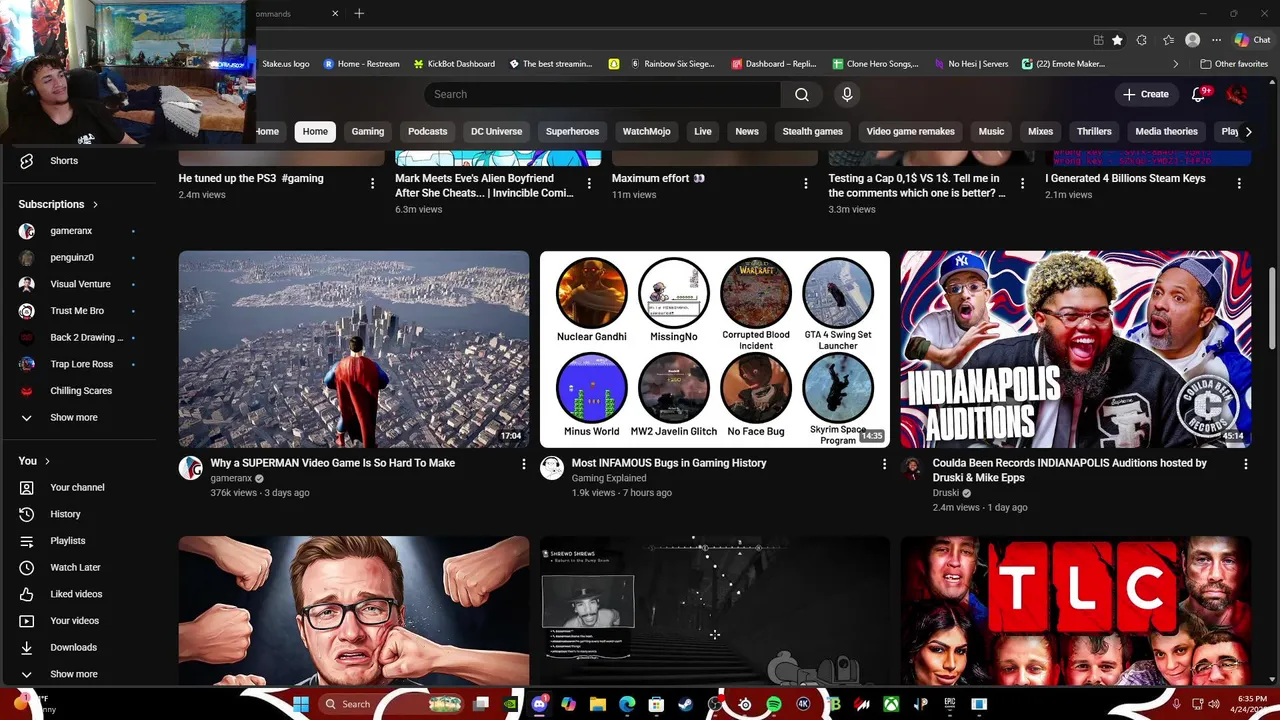1280x720 pixels.
Task: Open Spotify from the taskbar
Action: [x=774, y=704]
